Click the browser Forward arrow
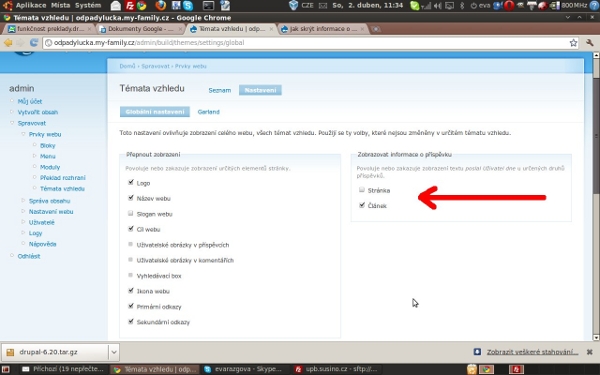Screen dimensions: 600x375 (20, 43)
